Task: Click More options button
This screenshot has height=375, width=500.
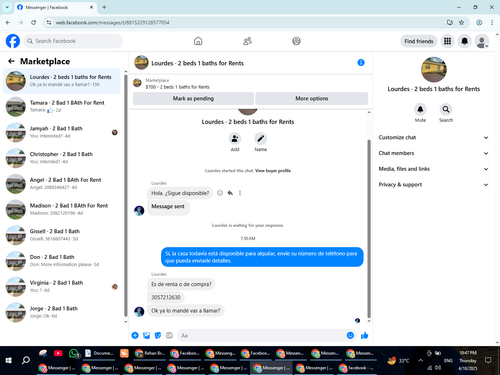Action: click(312, 98)
